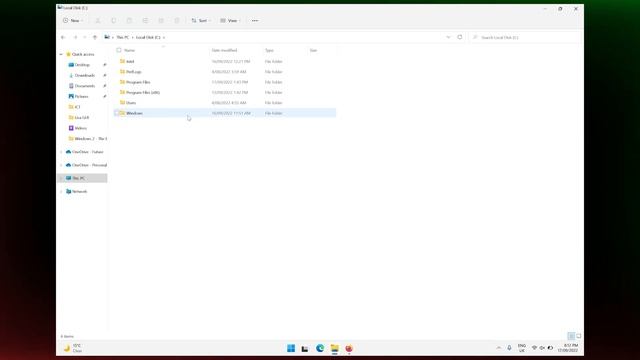
Task: Open the address bar history dropdown
Action: tap(448, 37)
